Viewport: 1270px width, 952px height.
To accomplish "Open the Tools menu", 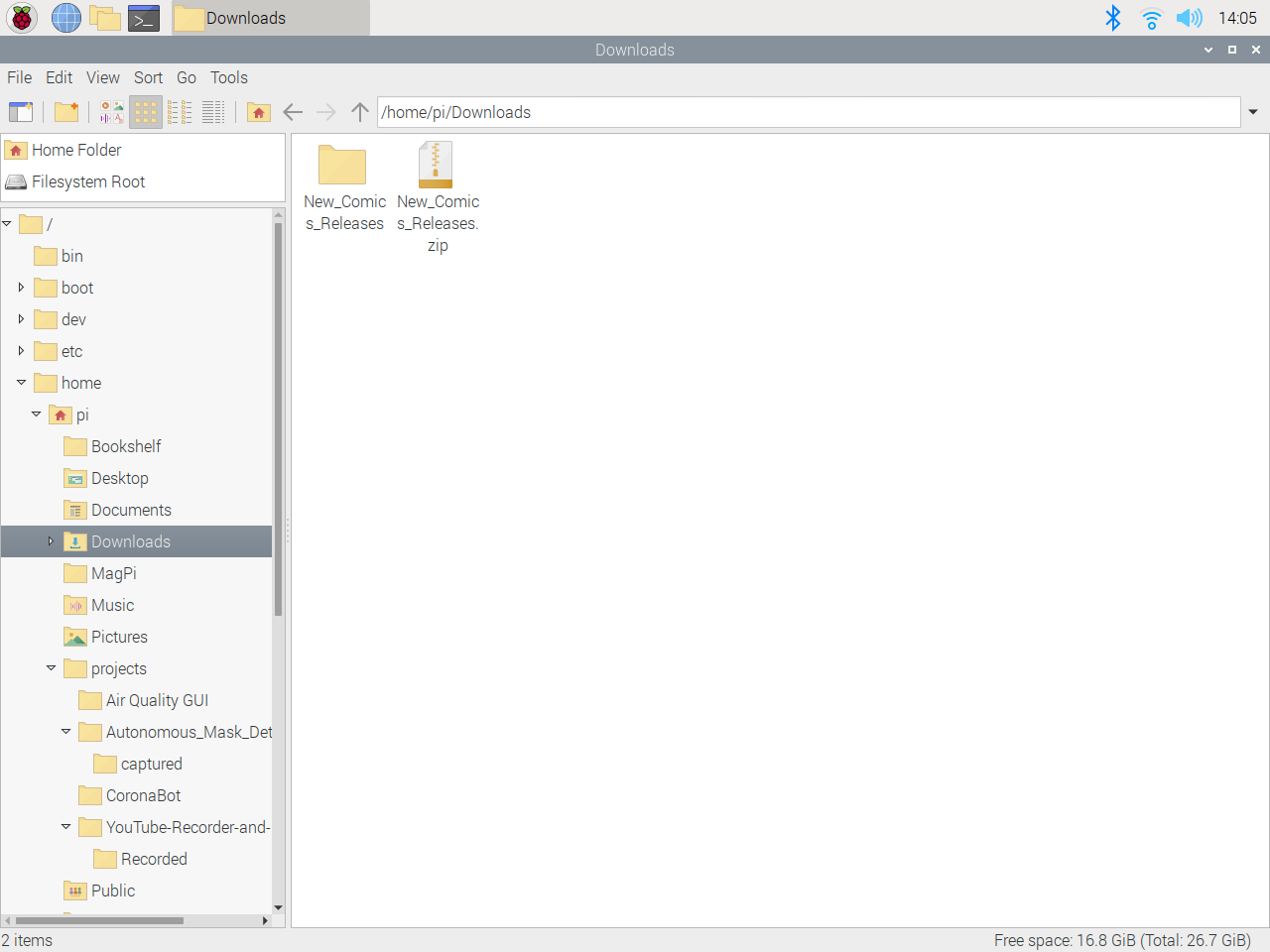I will coord(229,77).
